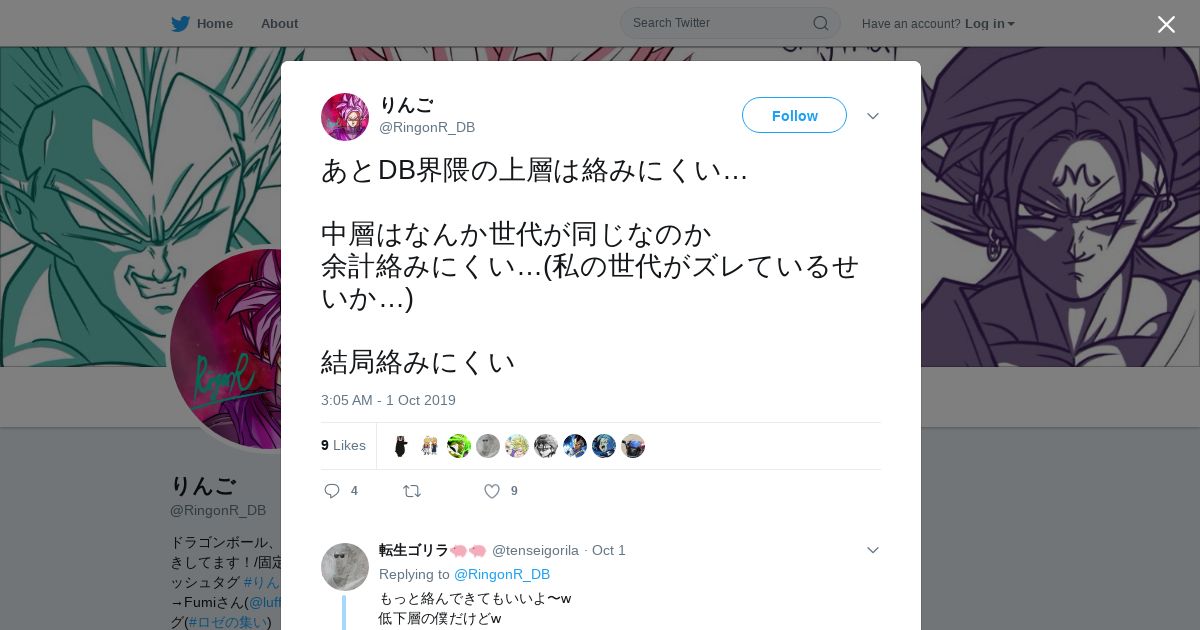Image resolution: width=1200 pixels, height=630 pixels.
Task: Click the search magnifier icon
Action: [820, 23]
